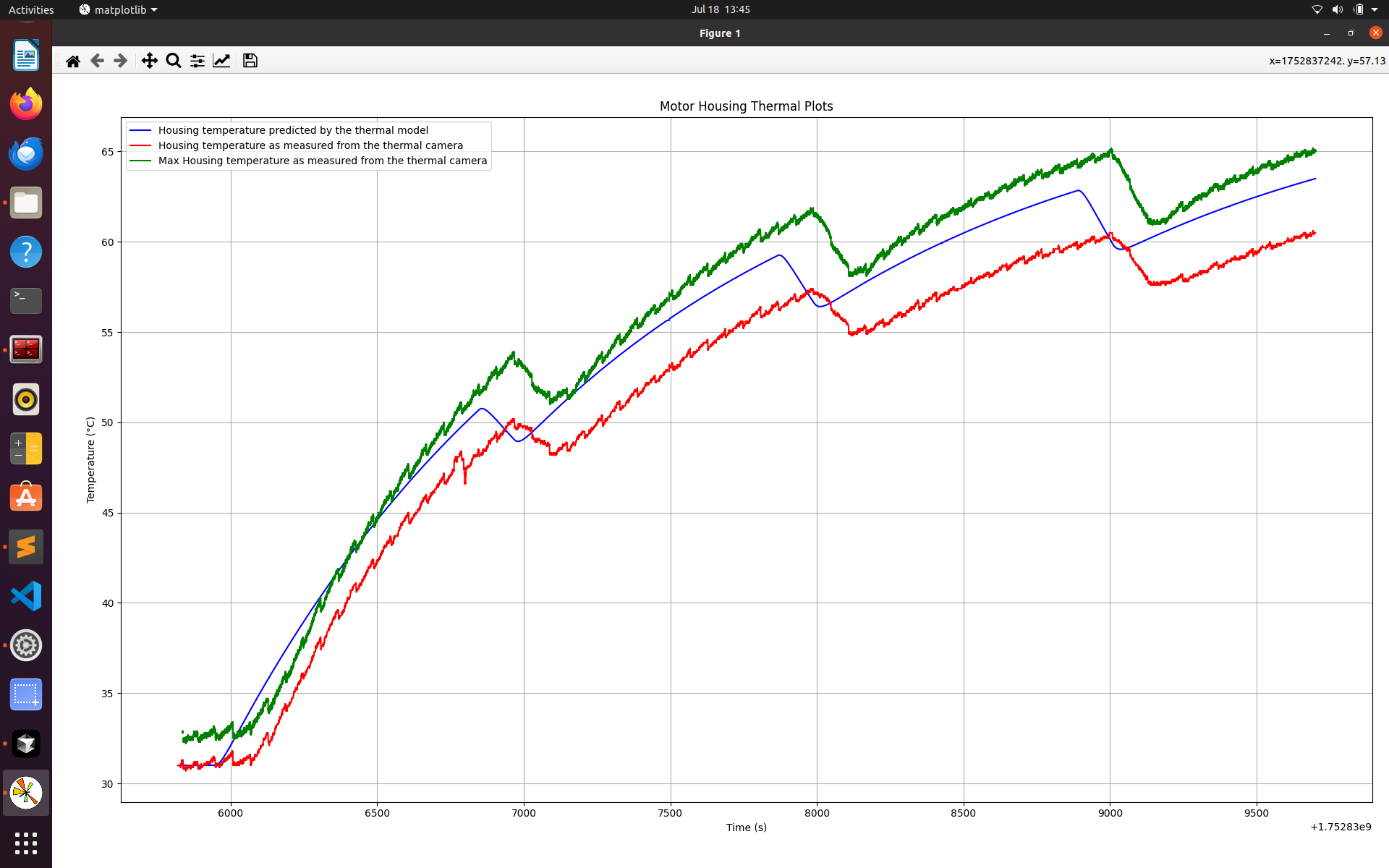Viewport: 1389px width, 868px height.
Task: Open the volume indicator in the top bar
Action: pos(1338,9)
